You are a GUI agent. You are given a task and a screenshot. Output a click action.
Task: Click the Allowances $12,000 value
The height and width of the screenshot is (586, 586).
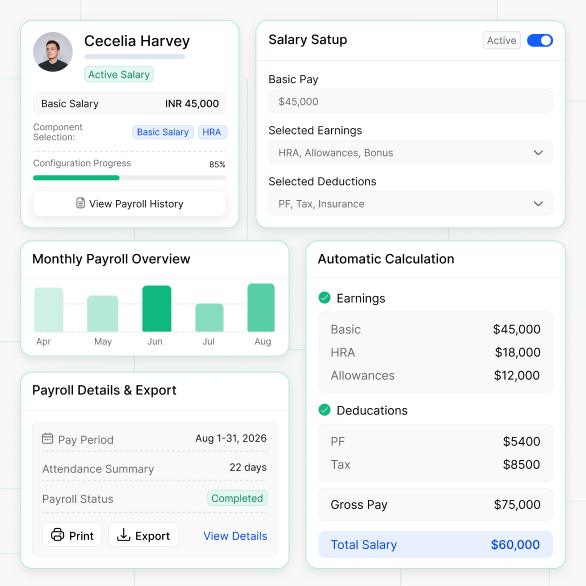(517, 375)
